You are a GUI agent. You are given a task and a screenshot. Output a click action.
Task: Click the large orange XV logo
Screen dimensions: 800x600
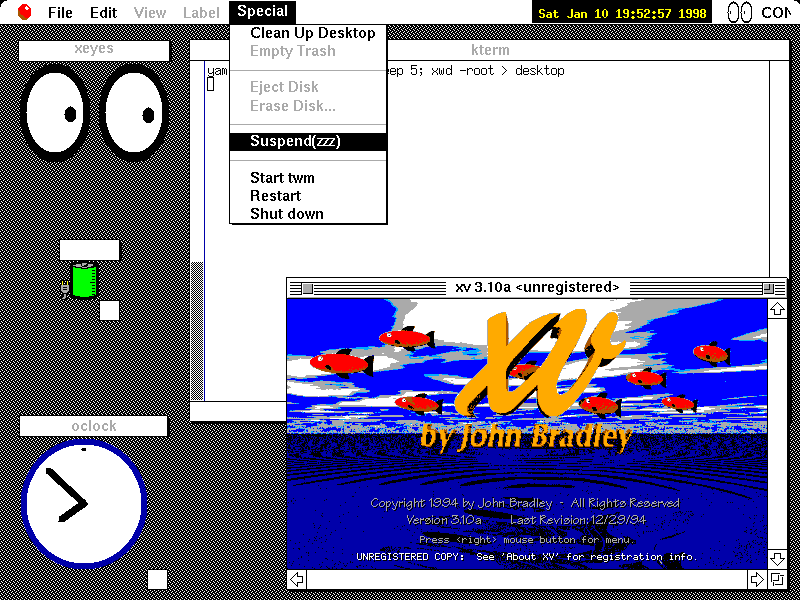540,363
